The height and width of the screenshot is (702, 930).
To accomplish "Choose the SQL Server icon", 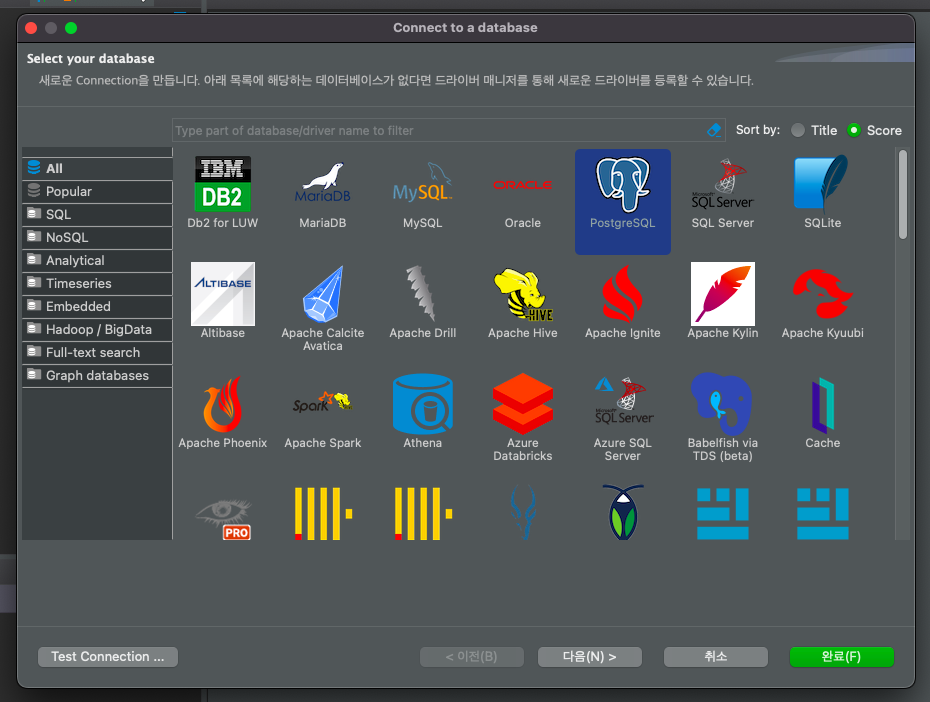I will (722, 184).
